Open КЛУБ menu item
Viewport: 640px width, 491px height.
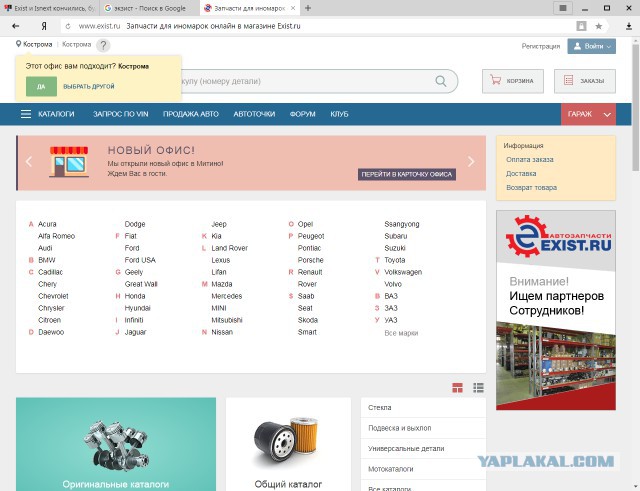pyautogui.click(x=339, y=114)
